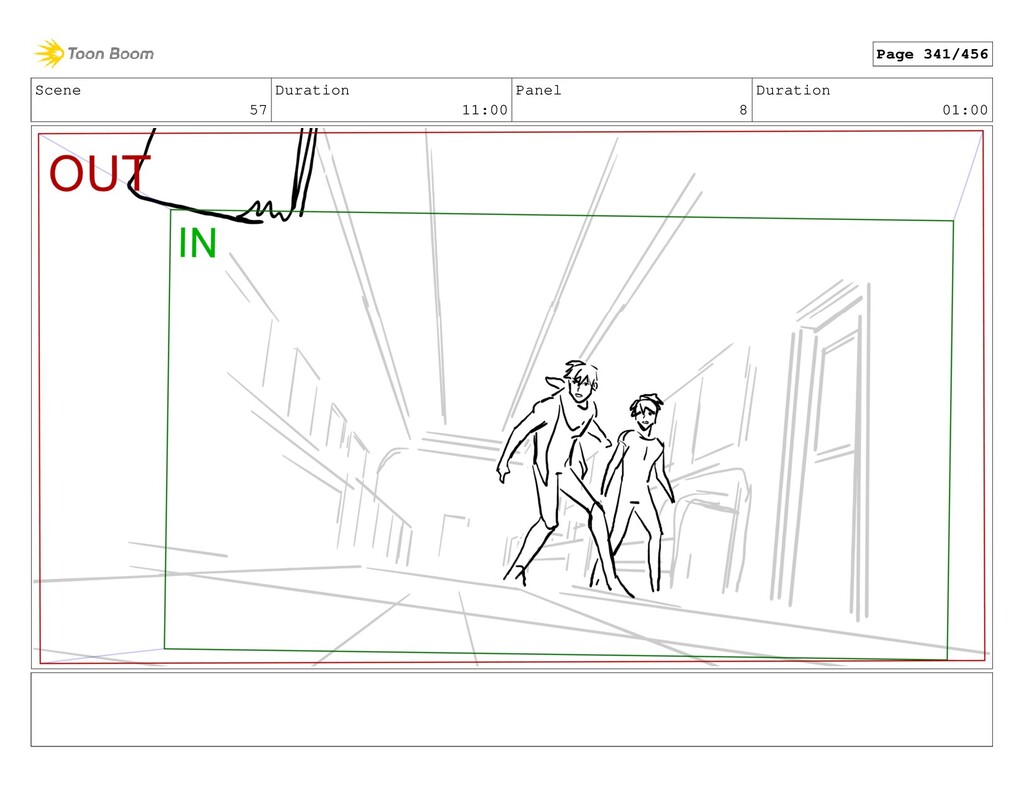
Task: Click the empty notes box below storyboard
Action: pos(511,709)
